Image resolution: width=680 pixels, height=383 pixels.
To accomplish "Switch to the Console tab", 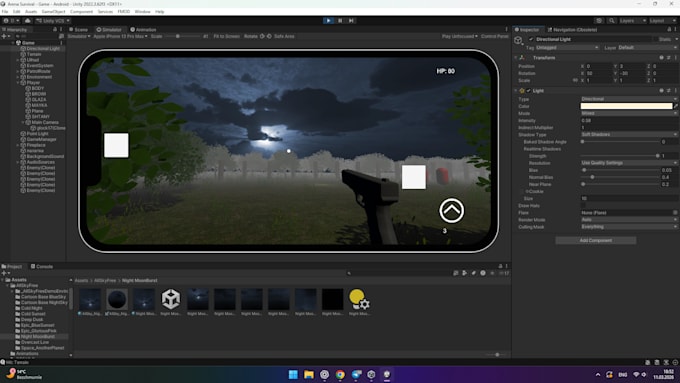I will point(42,266).
